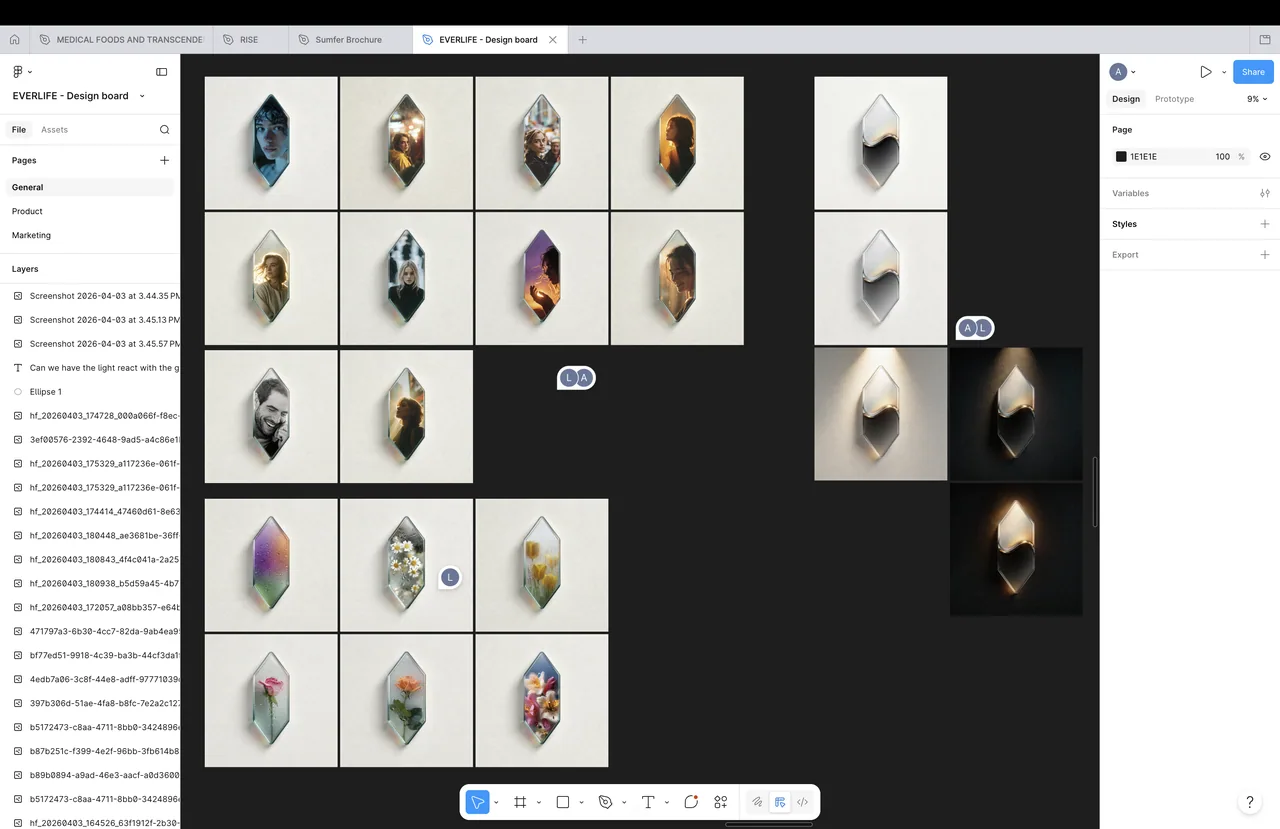Image resolution: width=1280 pixels, height=829 pixels.
Task: Click the page background color swatch
Action: pyautogui.click(x=1121, y=157)
